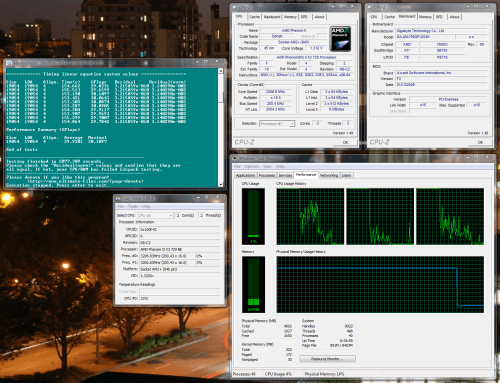The image size is (500, 383).
Task: Click Platform field in Core Temp
Action: click(x=180, y=269)
